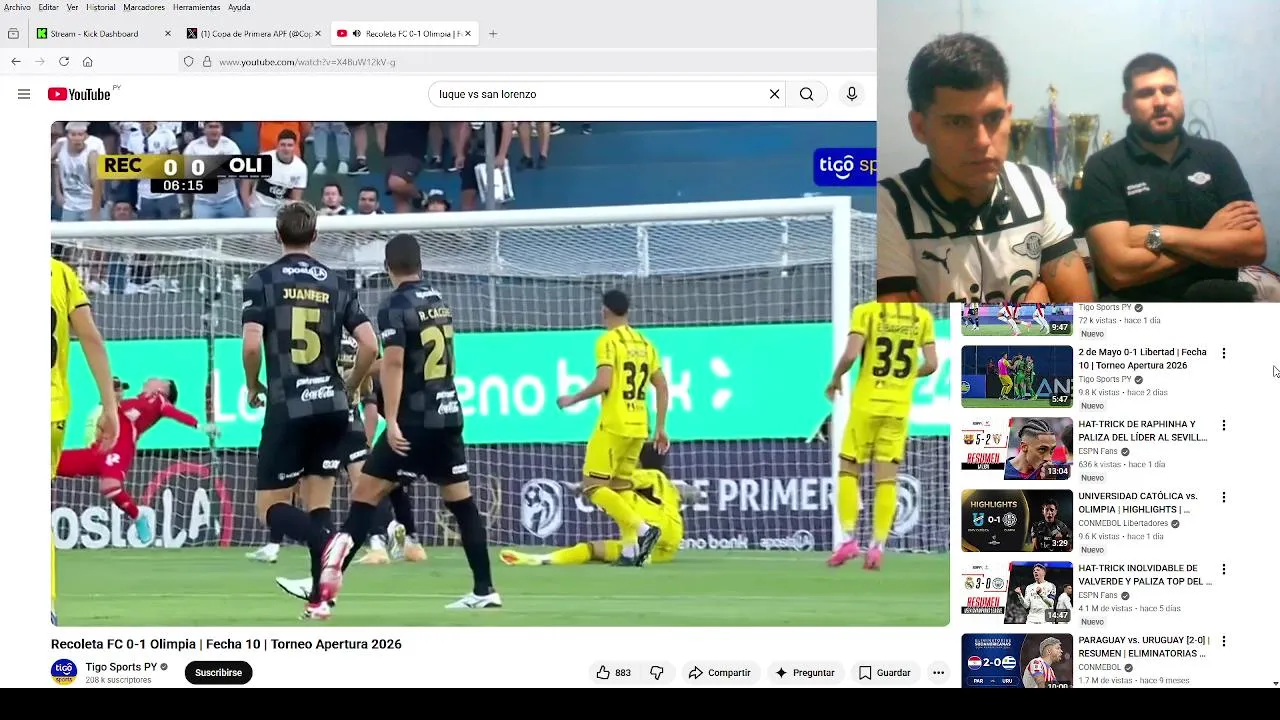Screen dimensions: 1280x720
Task: Clear the search text with X
Action: tap(774, 94)
